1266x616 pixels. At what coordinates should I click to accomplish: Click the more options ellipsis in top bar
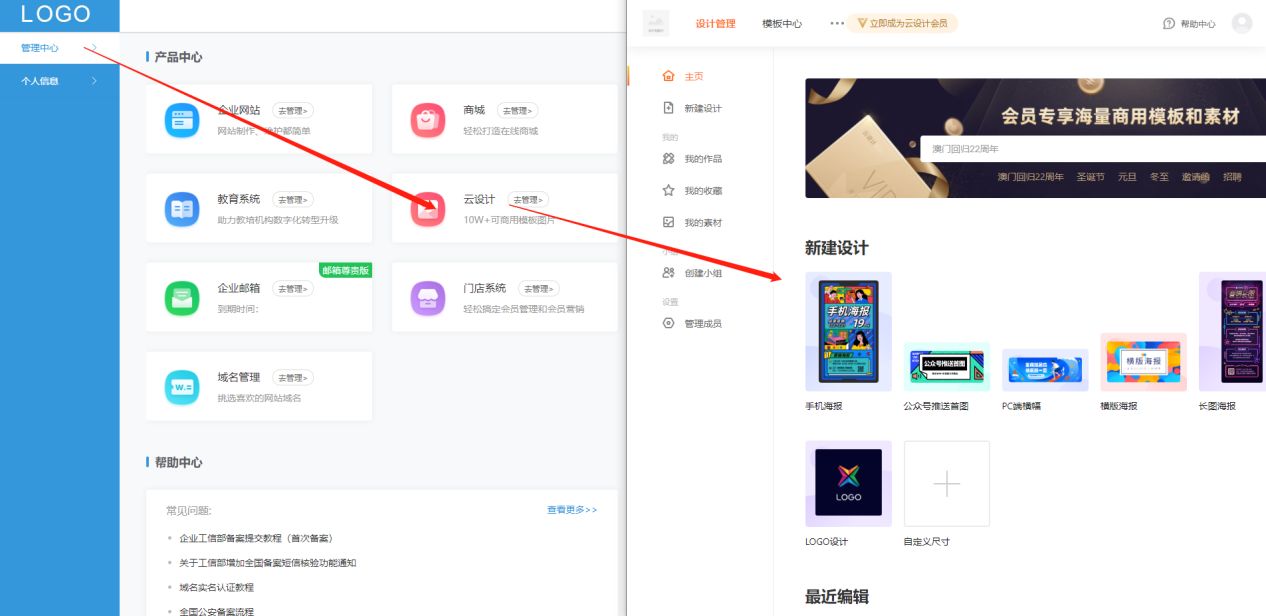pyautogui.click(x=837, y=23)
